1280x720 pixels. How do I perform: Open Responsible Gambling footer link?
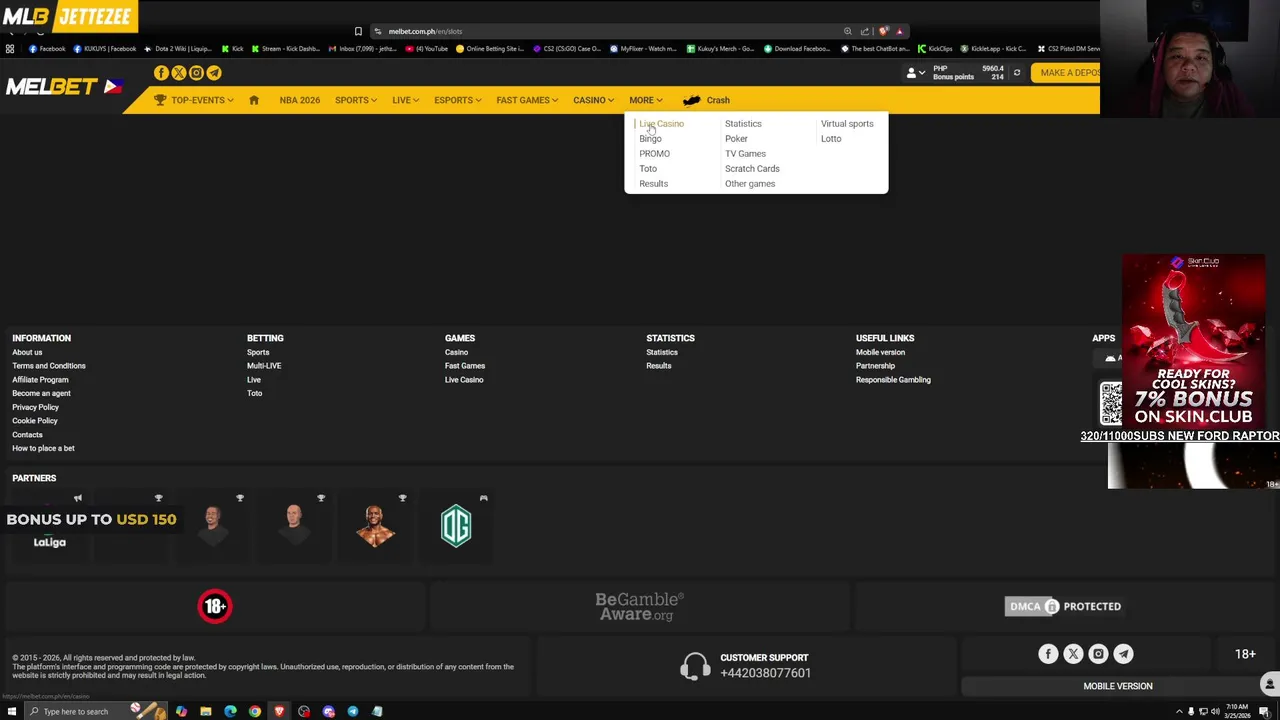(x=893, y=380)
